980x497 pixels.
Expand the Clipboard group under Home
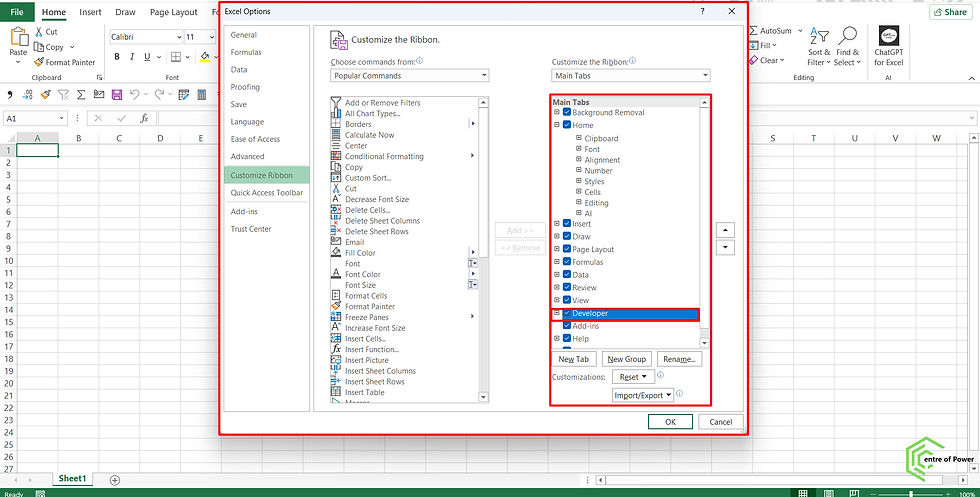coord(579,138)
